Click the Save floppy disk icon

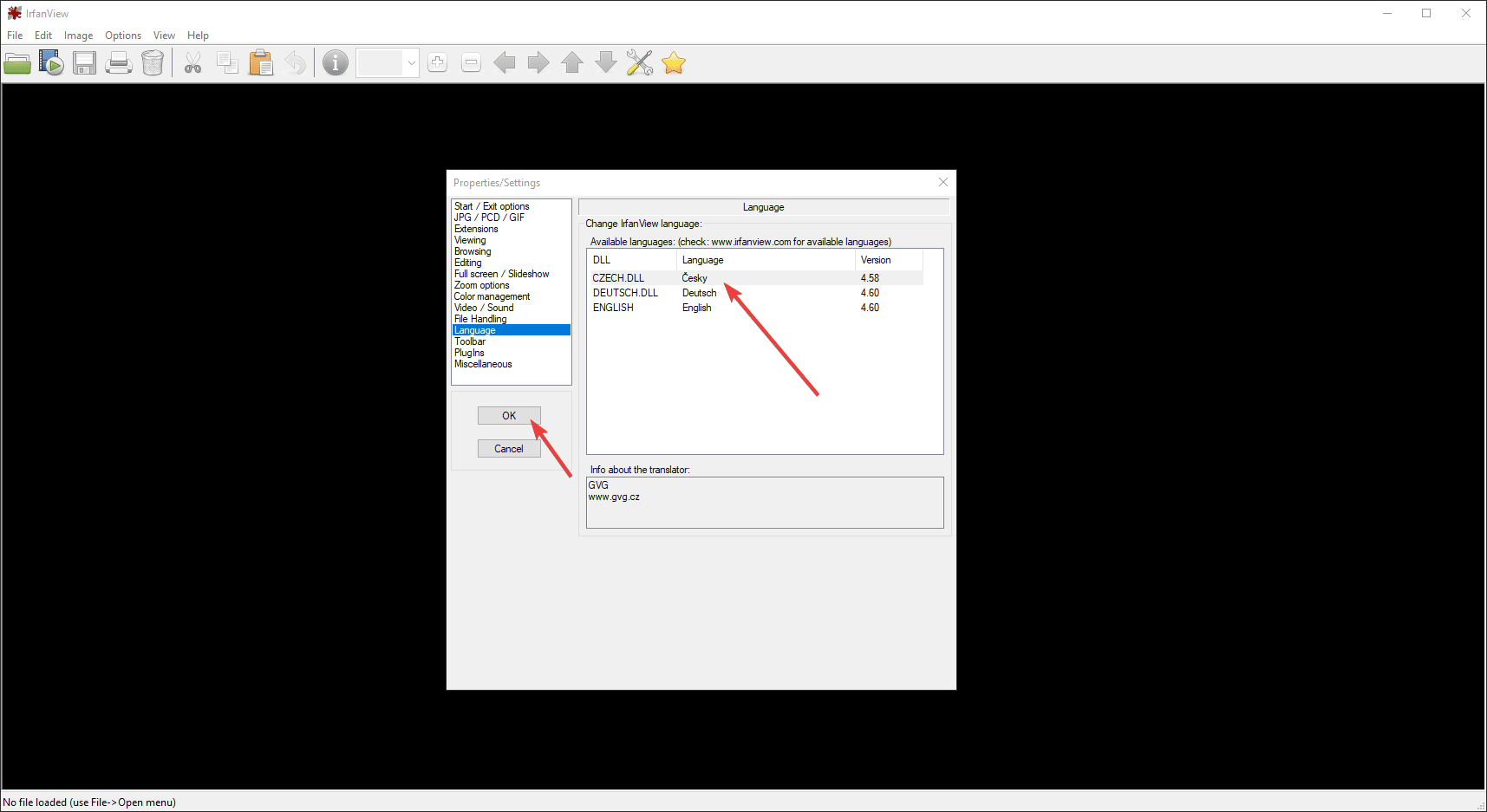coord(84,63)
